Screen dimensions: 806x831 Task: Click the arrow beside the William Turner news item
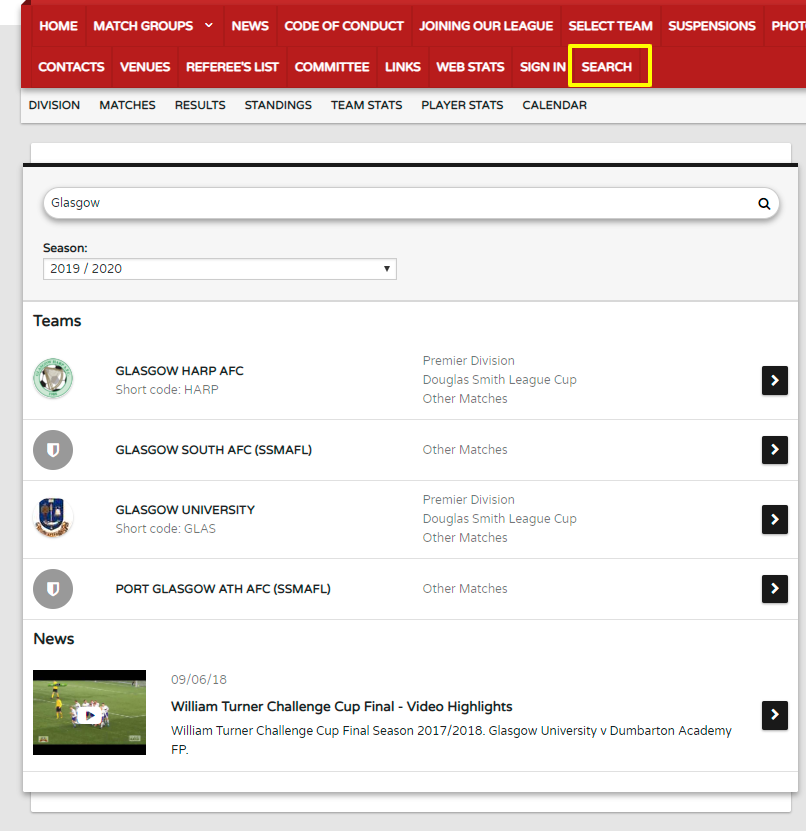[x=775, y=715]
